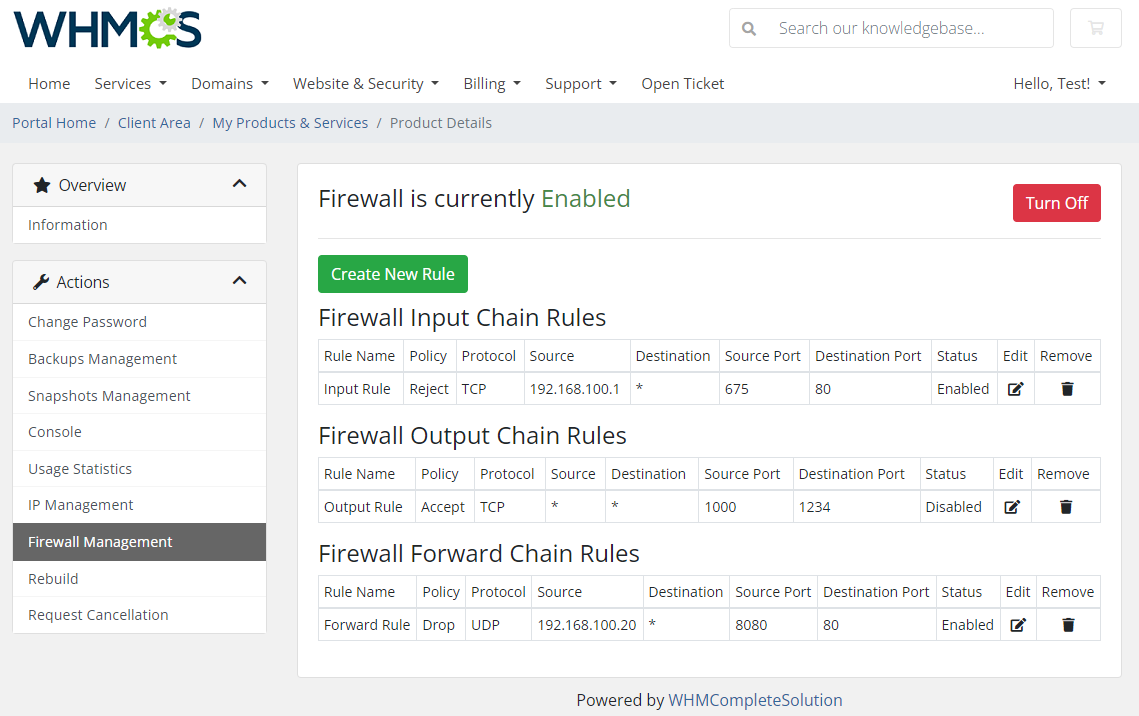The image size is (1139, 716).
Task: Edit the Input Rule with the pencil icon
Action: (1015, 389)
